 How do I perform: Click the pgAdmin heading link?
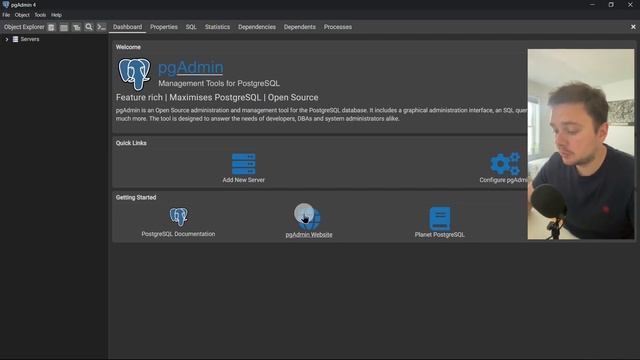pyautogui.click(x=191, y=67)
